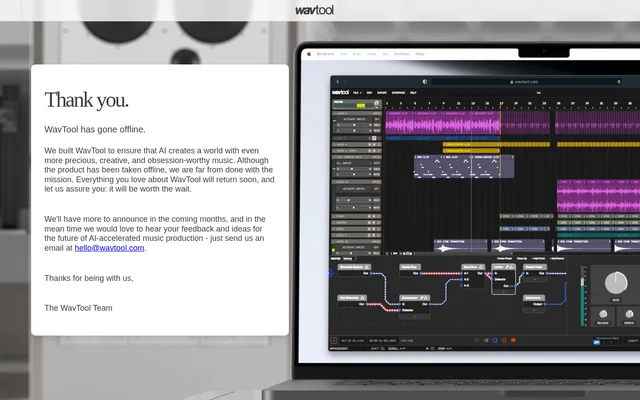The height and width of the screenshot is (400, 640).
Task: Open the hello@wavtool.com email link
Action: [109, 248]
